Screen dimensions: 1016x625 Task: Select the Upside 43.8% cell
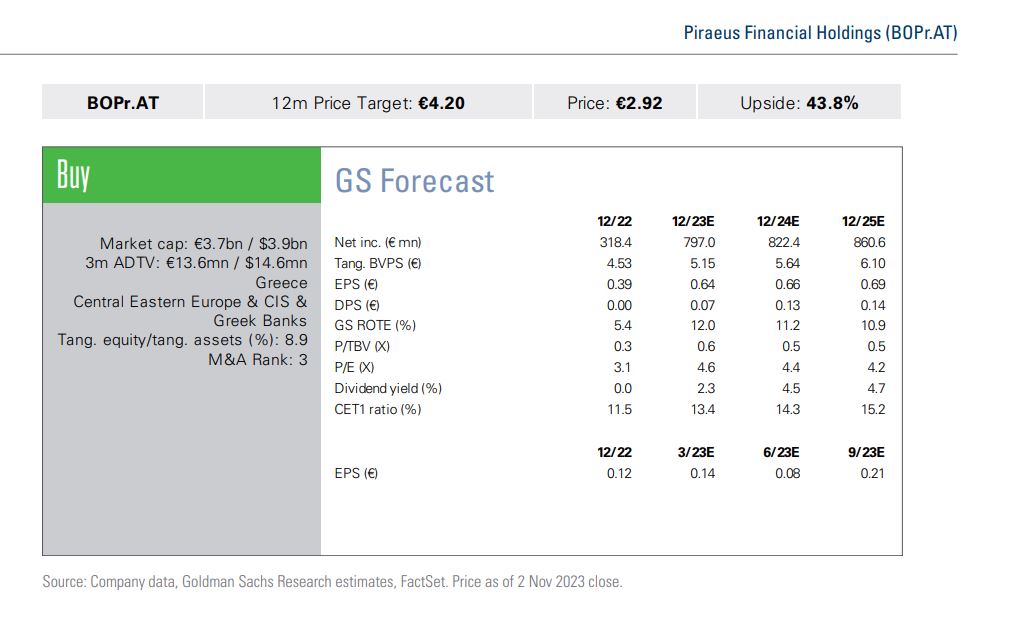798,102
